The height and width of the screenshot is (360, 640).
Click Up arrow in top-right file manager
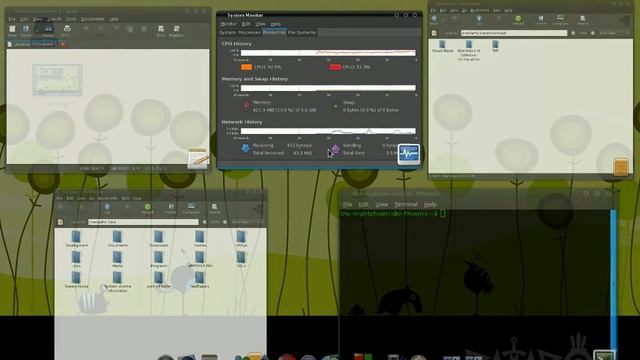click(x=479, y=20)
